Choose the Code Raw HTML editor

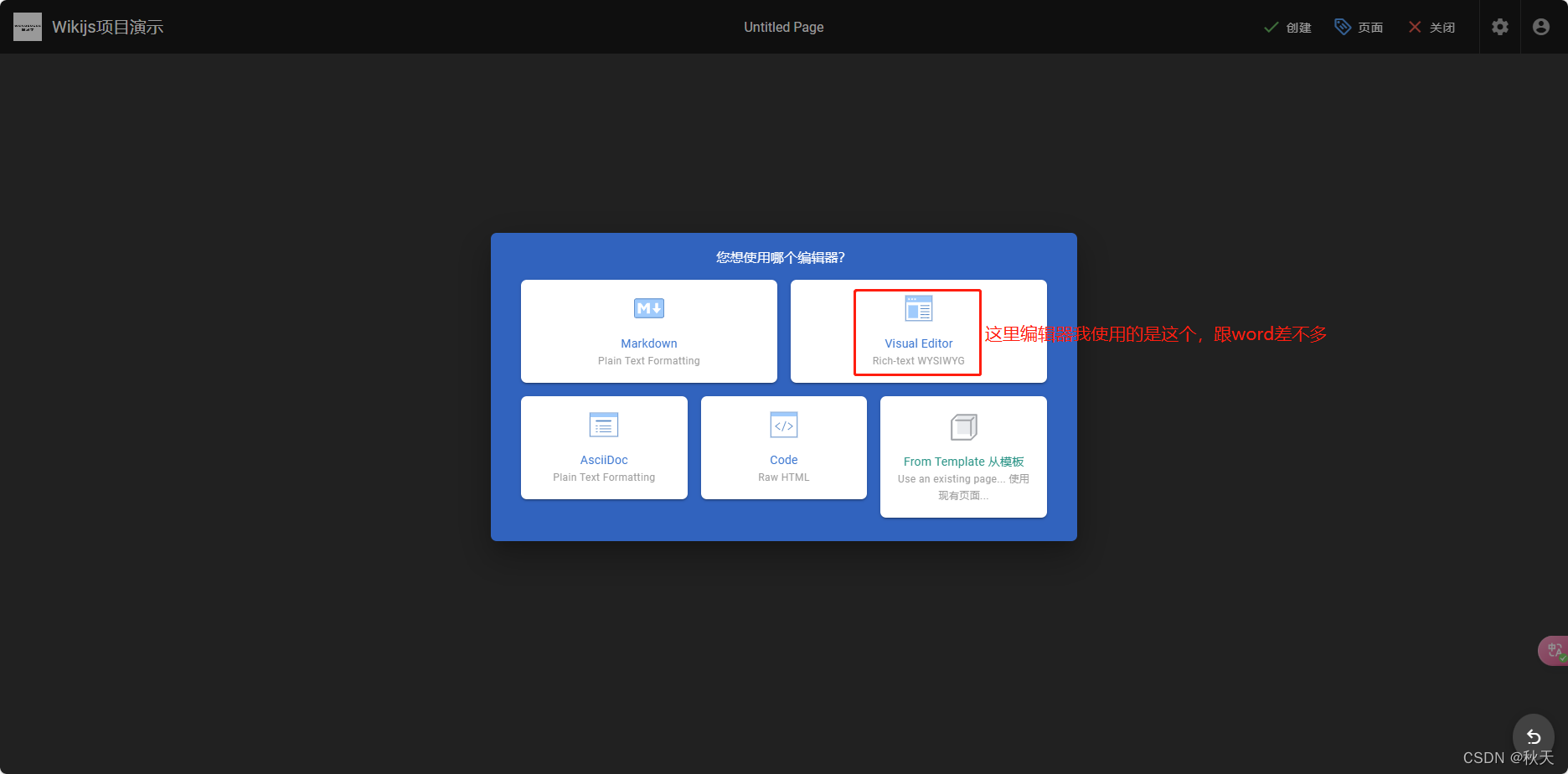(783, 446)
